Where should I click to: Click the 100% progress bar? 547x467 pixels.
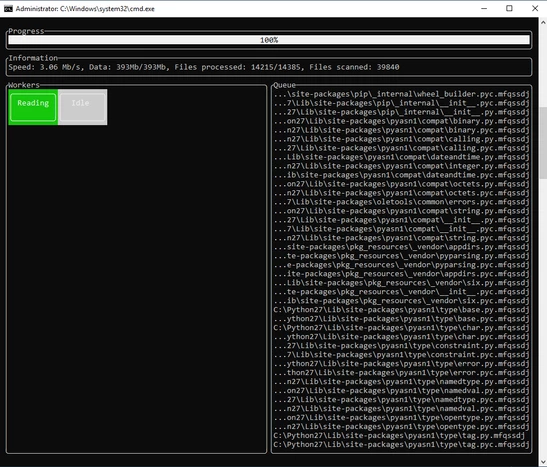click(269, 40)
